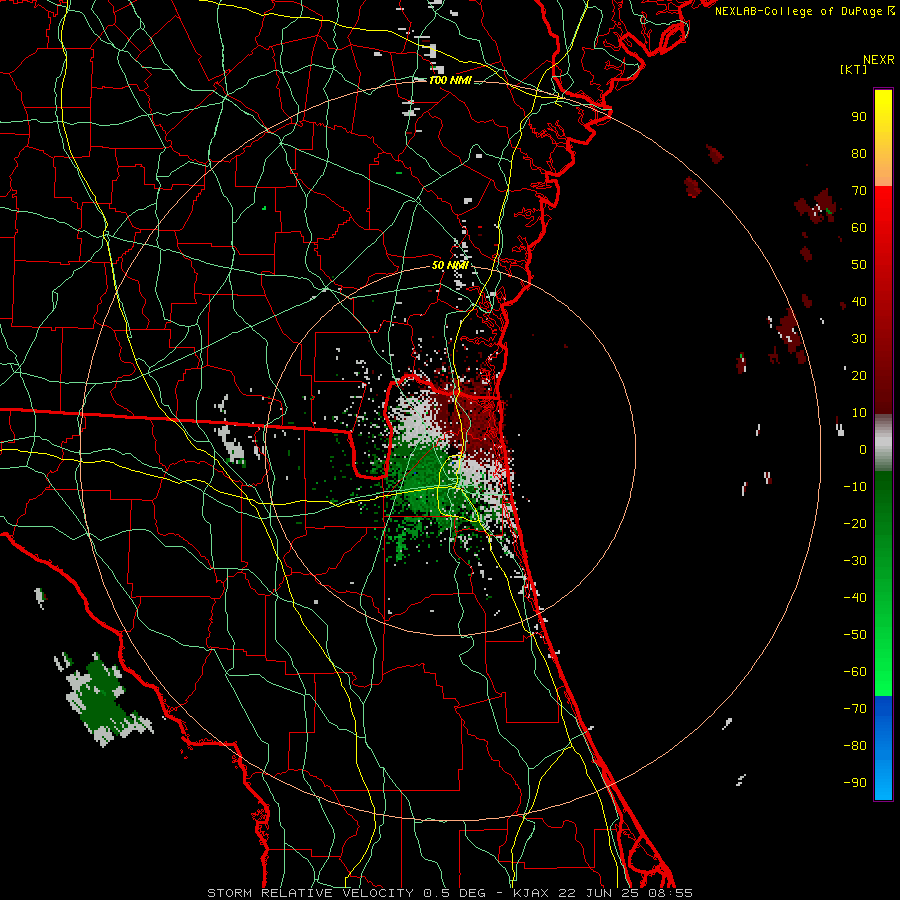Viewport: 900px width, 900px height.
Task: Pick the gray near-zero color bar segment
Action: [883, 443]
